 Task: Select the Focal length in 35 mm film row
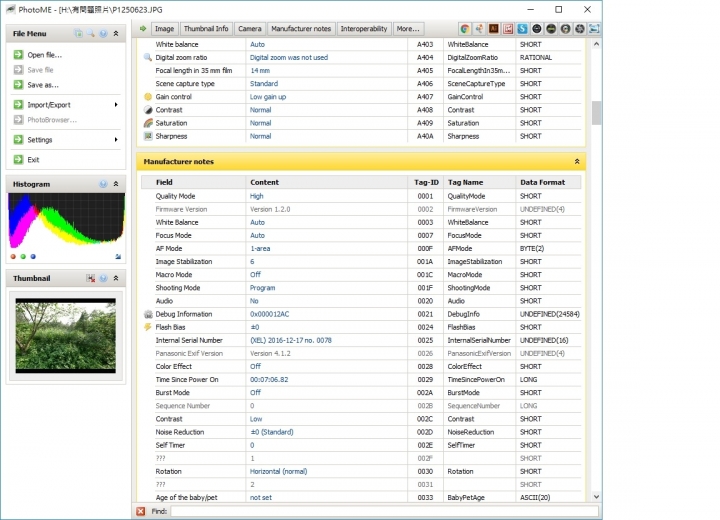[361, 71]
